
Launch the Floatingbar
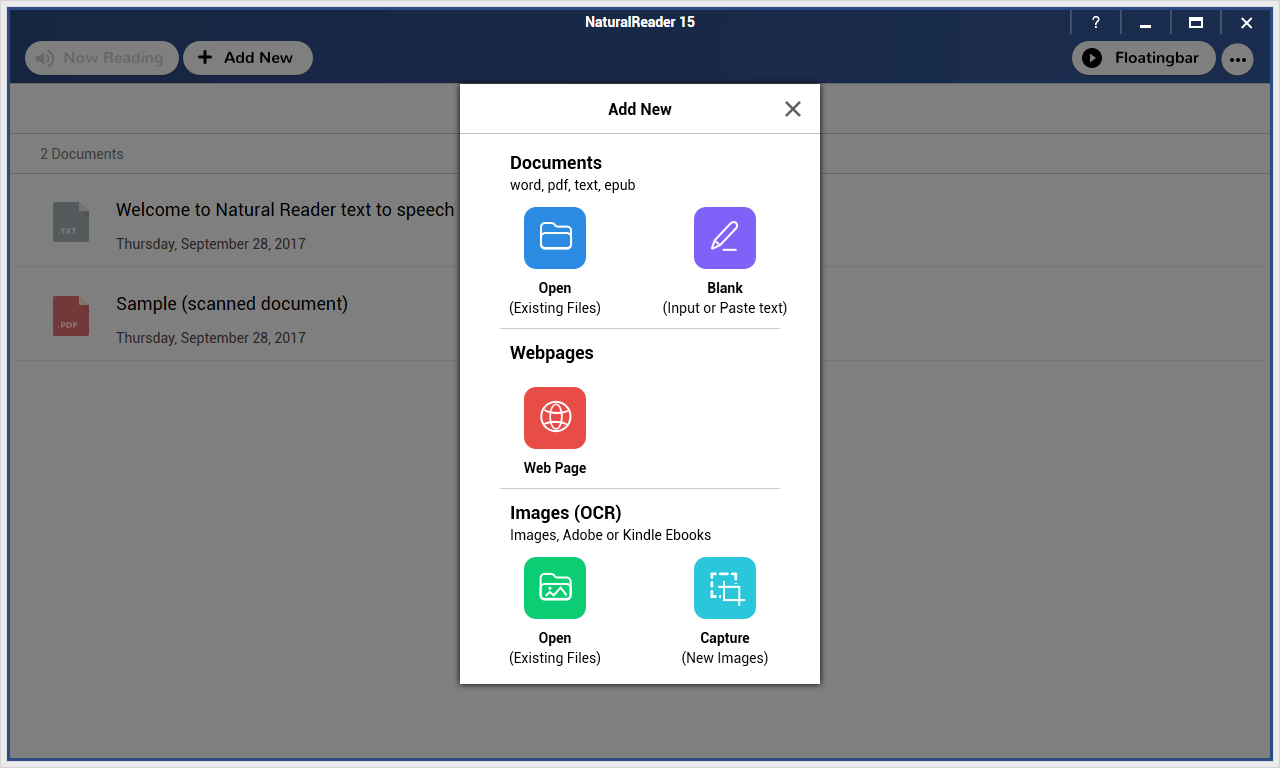pyautogui.click(x=1144, y=58)
